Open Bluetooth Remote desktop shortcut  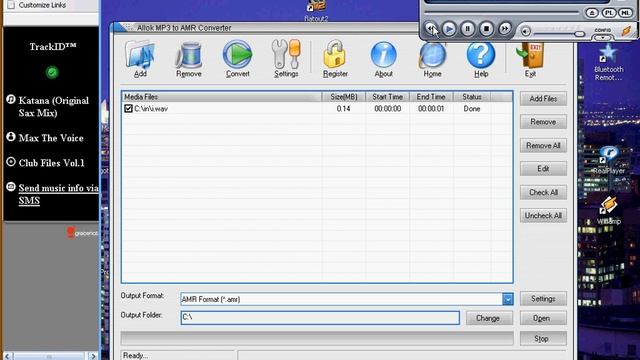point(608,63)
